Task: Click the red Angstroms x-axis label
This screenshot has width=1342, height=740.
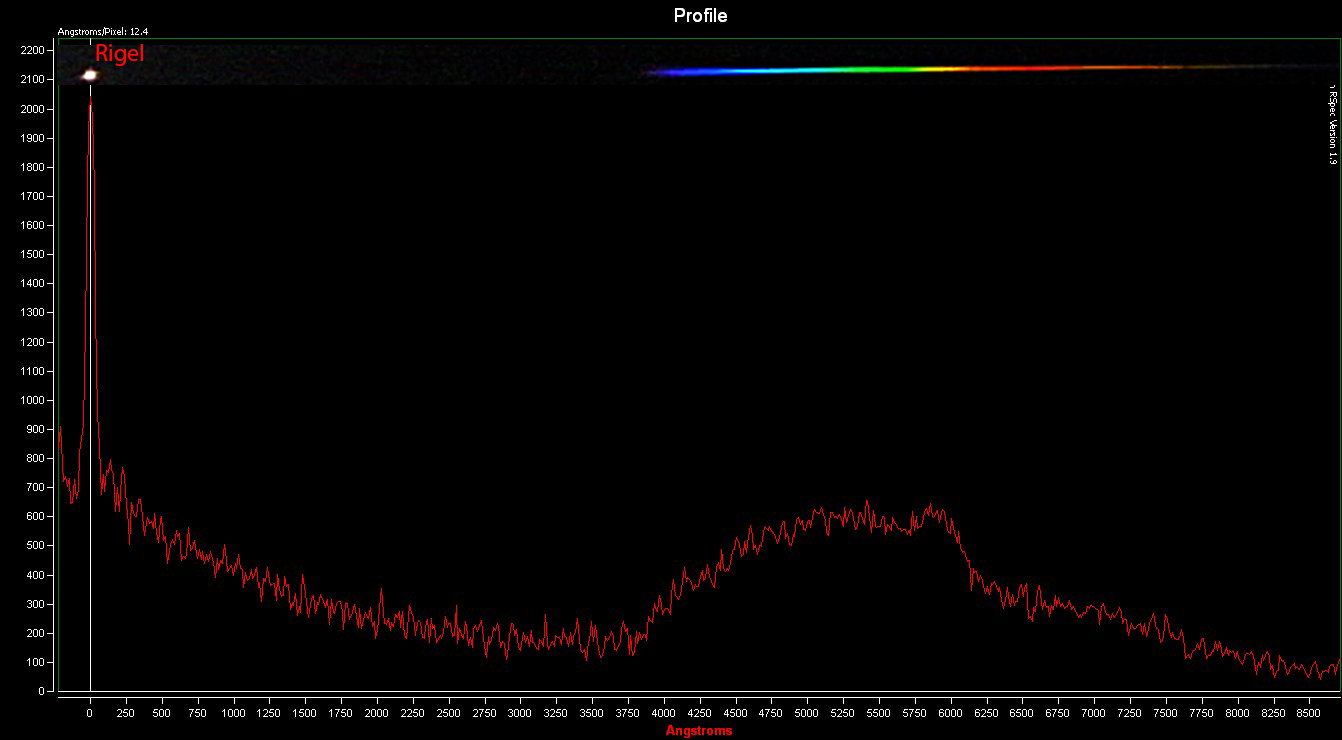Action: pos(699,731)
